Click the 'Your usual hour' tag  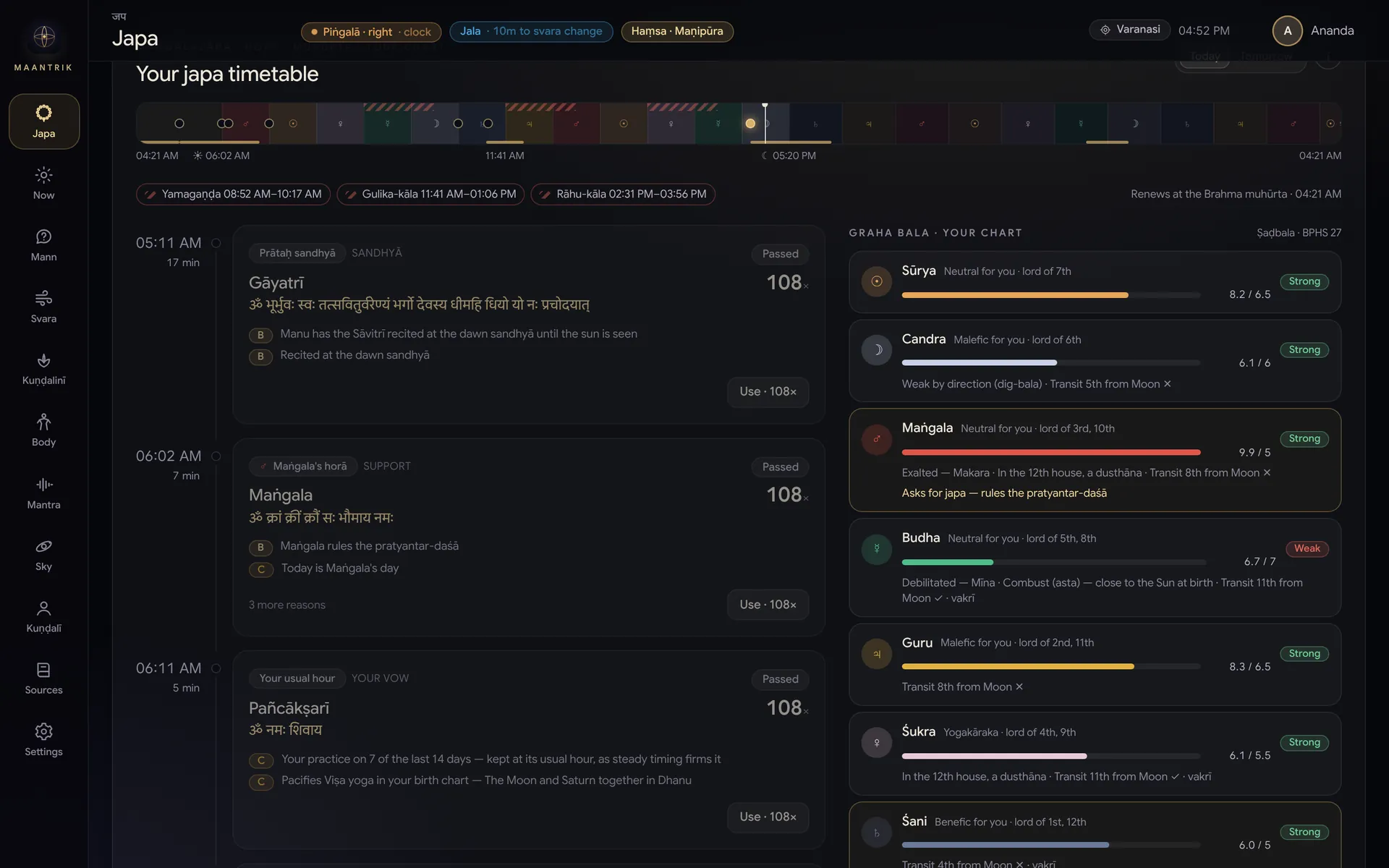click(297, 678)
